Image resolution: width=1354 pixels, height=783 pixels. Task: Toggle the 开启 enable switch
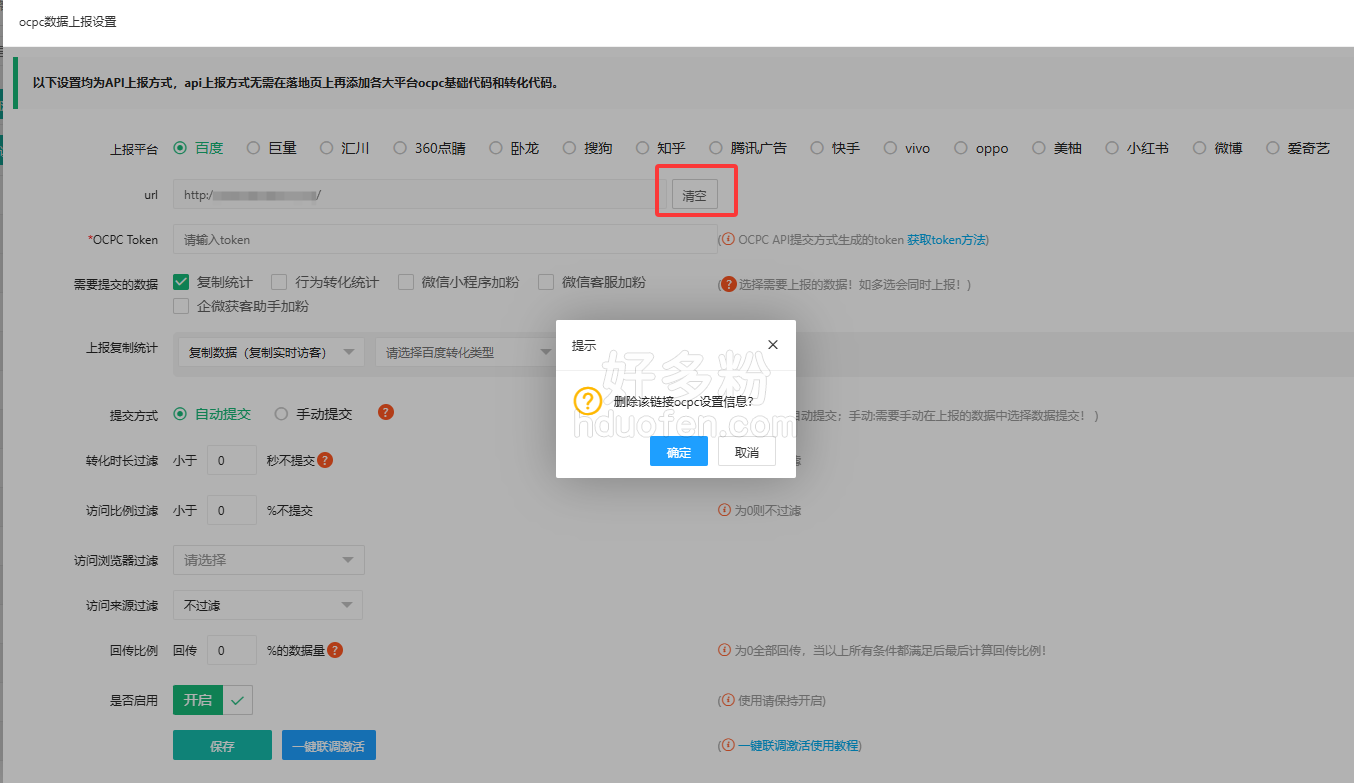tap(212, 700)
